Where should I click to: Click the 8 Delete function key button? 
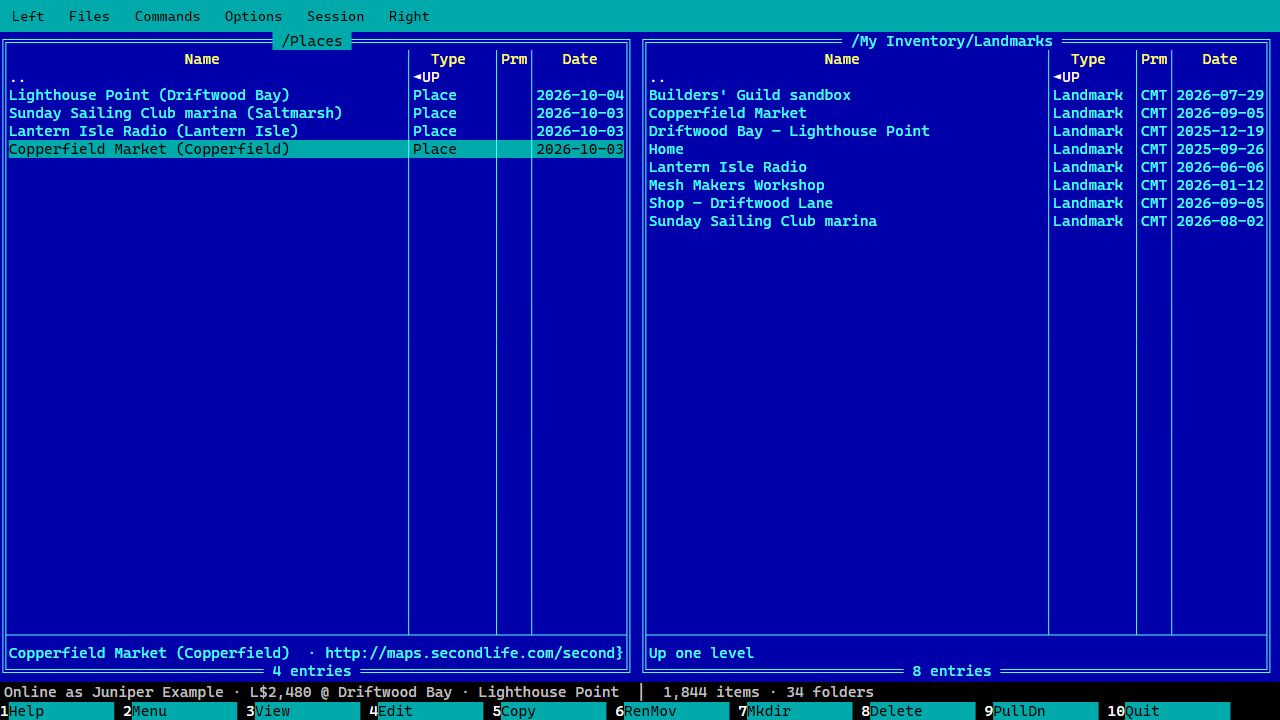(x=918, y=711)
